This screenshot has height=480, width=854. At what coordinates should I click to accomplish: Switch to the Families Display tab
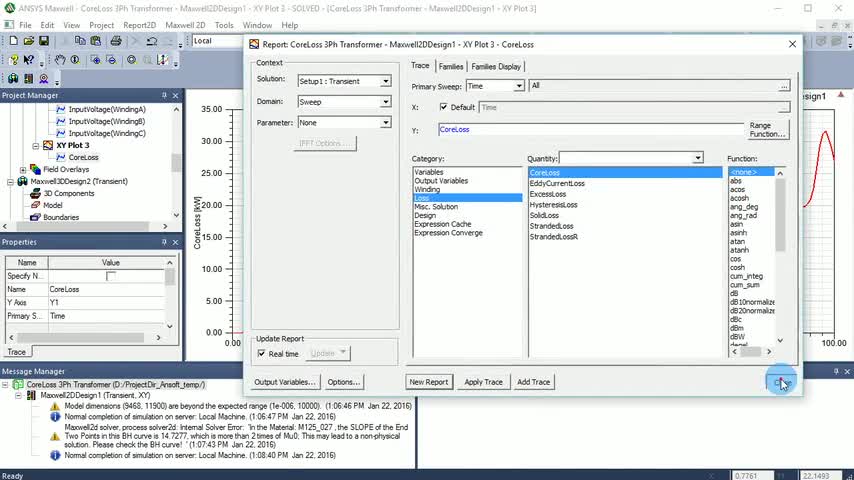[x=496, y=66]
